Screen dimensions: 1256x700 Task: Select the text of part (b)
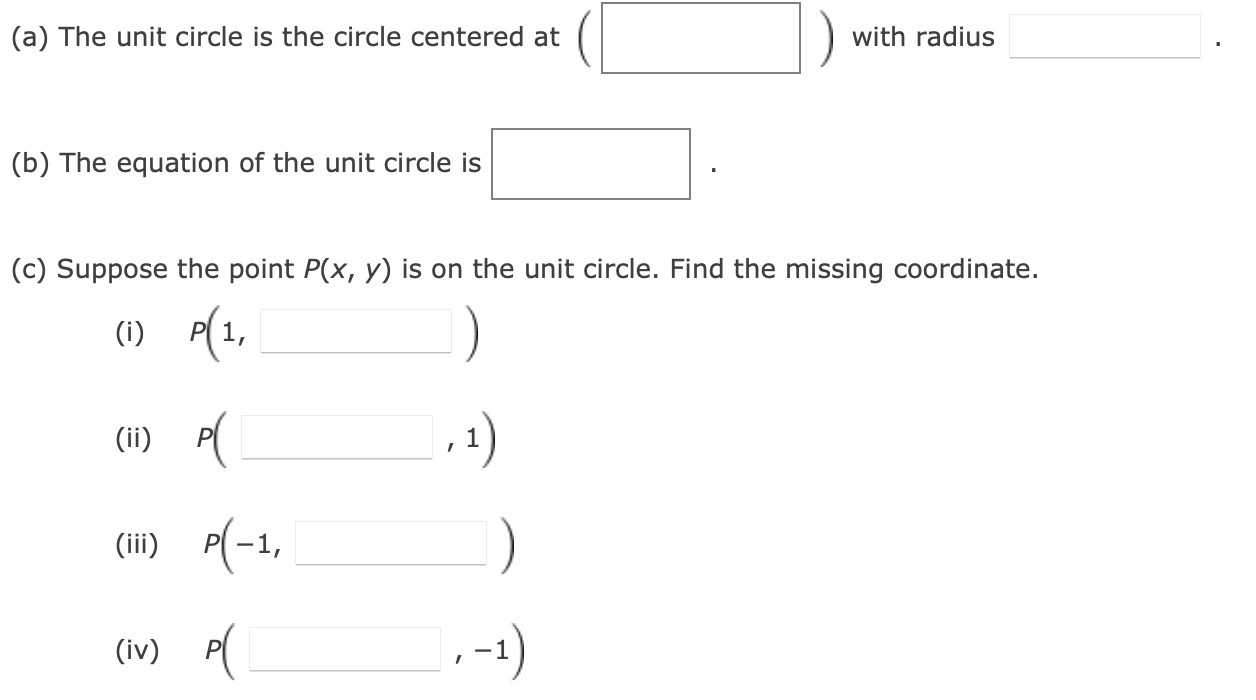click(245, 163)
